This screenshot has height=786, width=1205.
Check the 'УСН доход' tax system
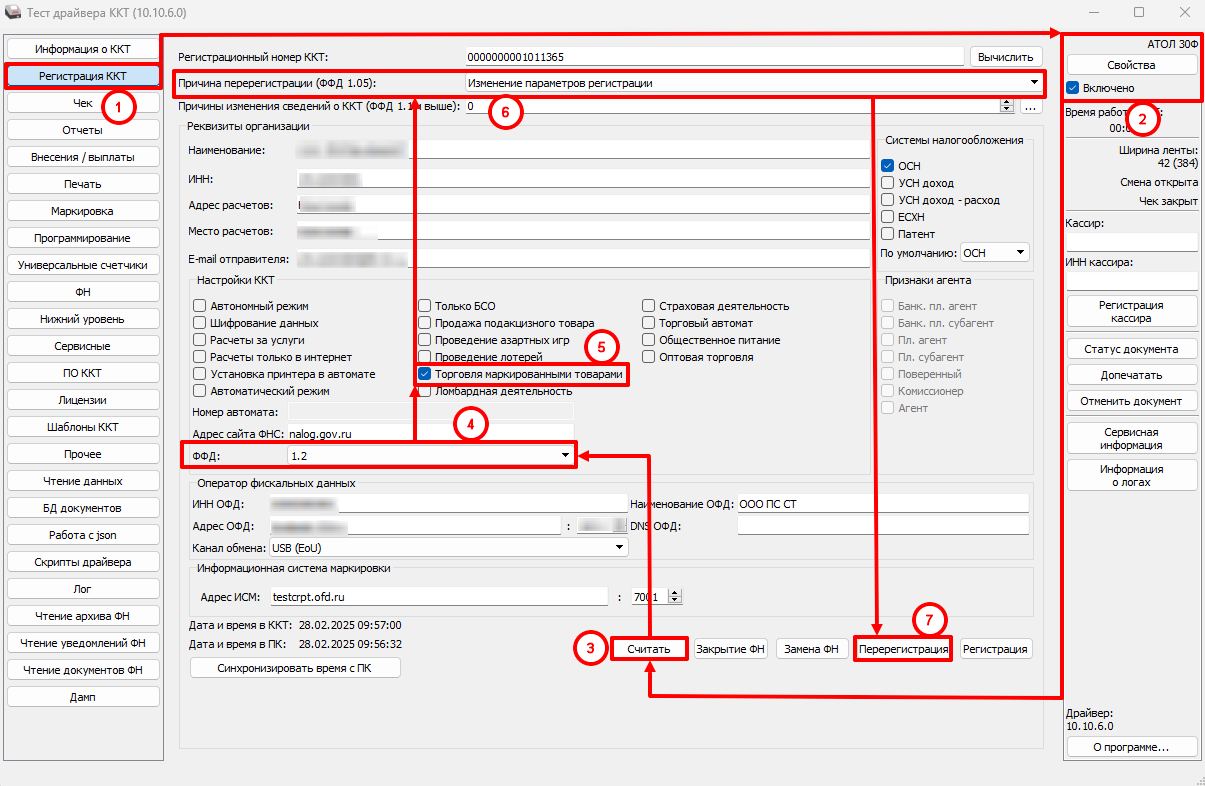point(888,183)
